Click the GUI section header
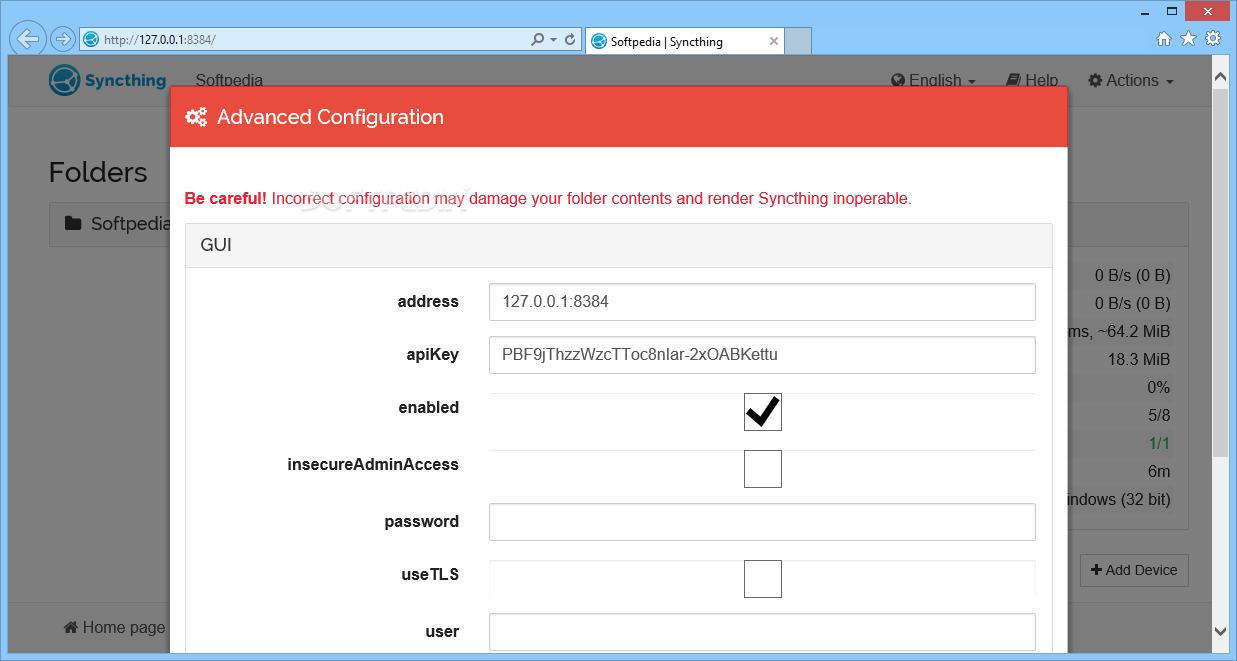 619,245
